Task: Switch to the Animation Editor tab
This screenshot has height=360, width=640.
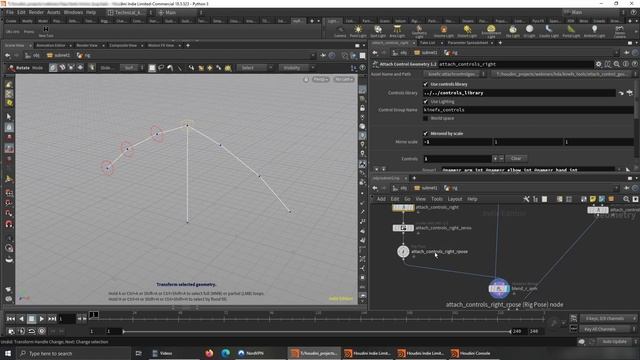Action: click(51, 45)
